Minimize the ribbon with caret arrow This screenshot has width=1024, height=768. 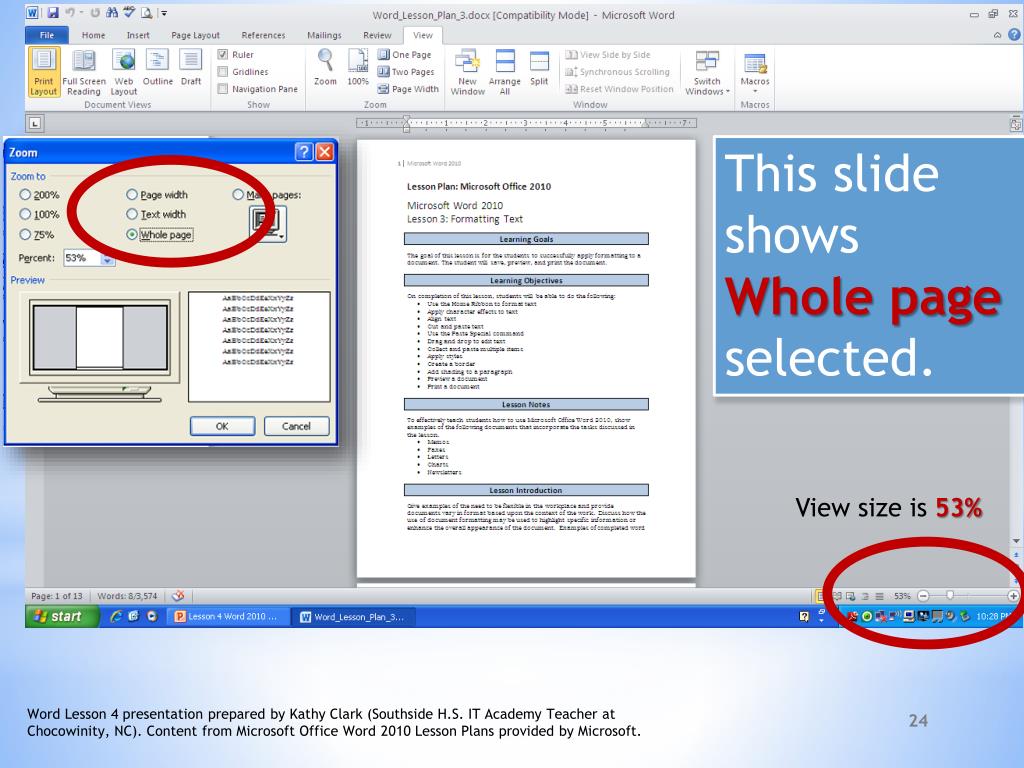coord(997,35)
